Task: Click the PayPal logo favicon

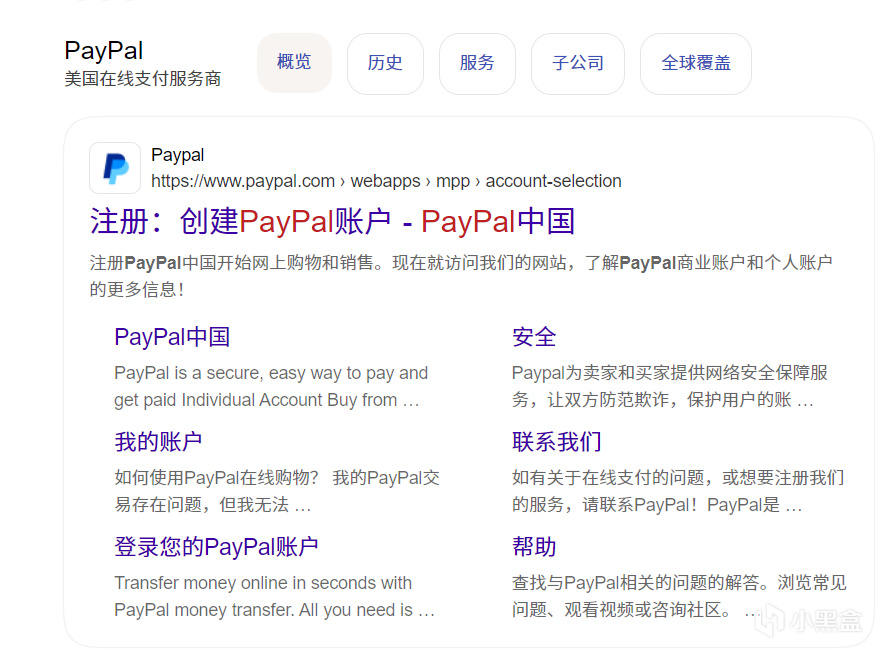Action: pyautogui.click(x=115, y=168)
